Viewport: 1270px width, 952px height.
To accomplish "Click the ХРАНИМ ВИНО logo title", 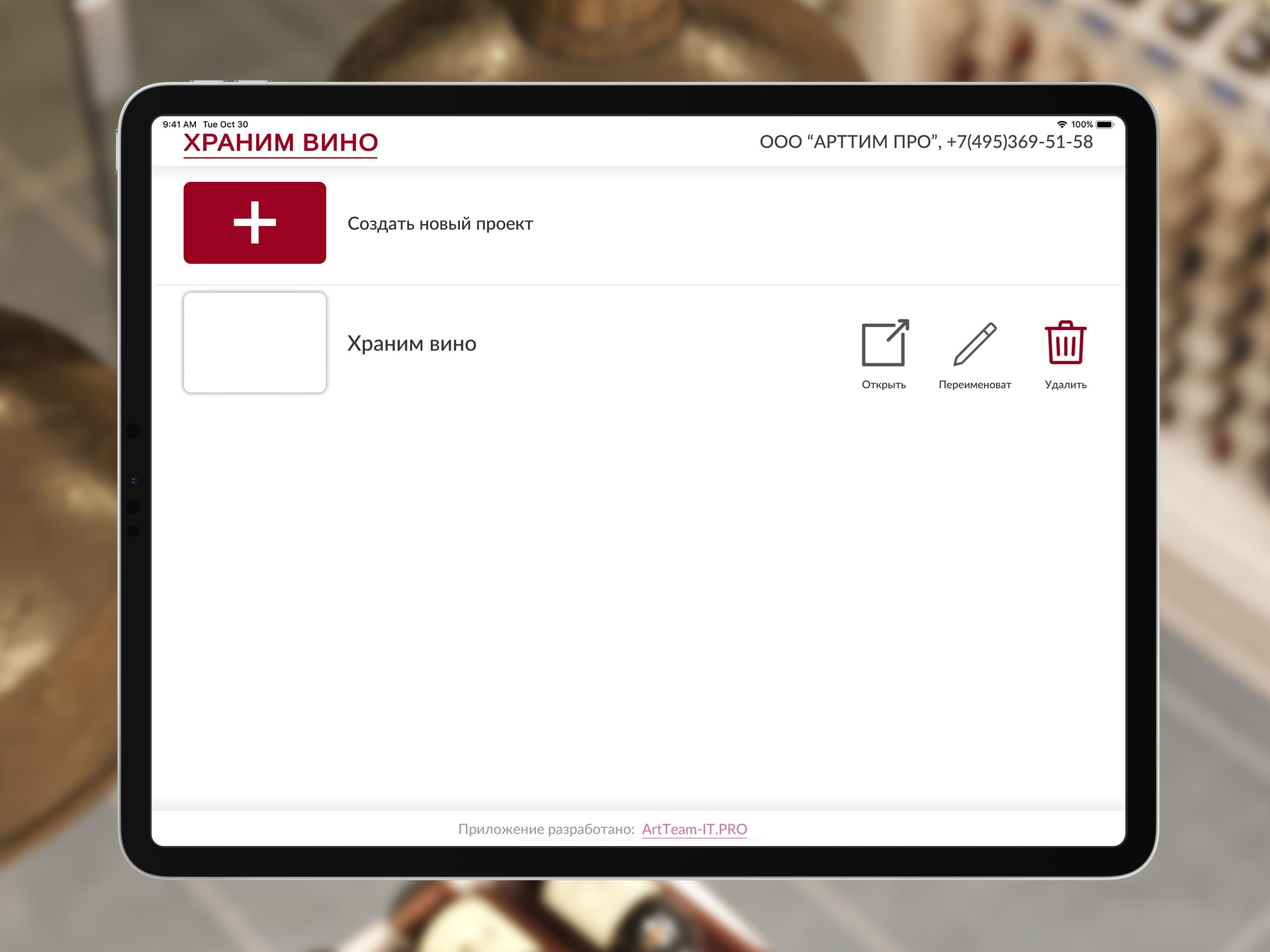I will point(280,142).
